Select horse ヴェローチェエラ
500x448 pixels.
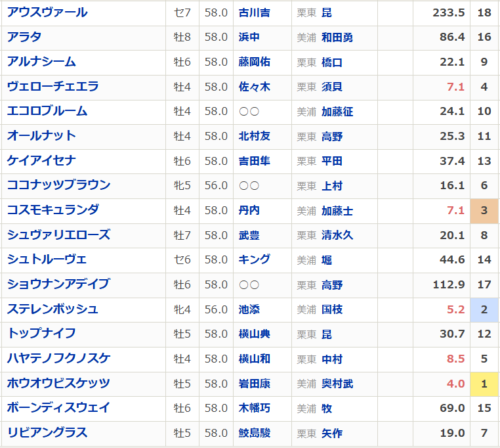[x=53, y=86]
